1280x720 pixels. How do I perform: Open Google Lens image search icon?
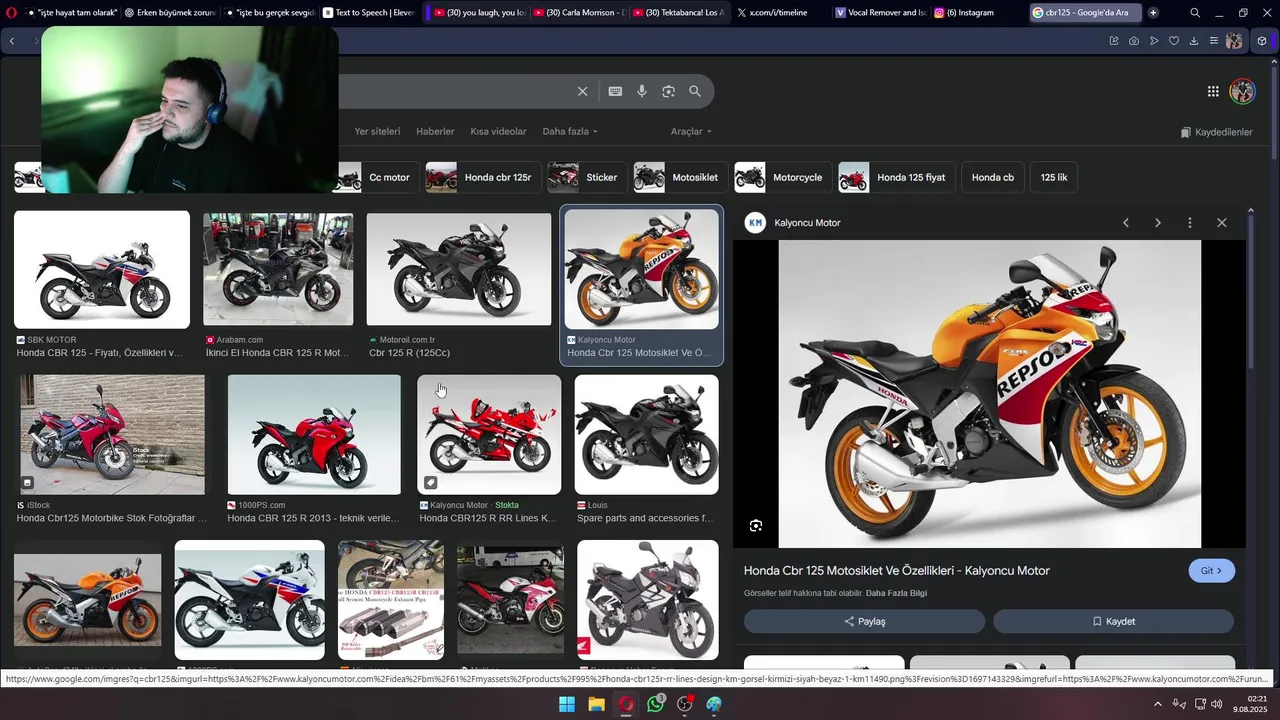click(668, 91)
